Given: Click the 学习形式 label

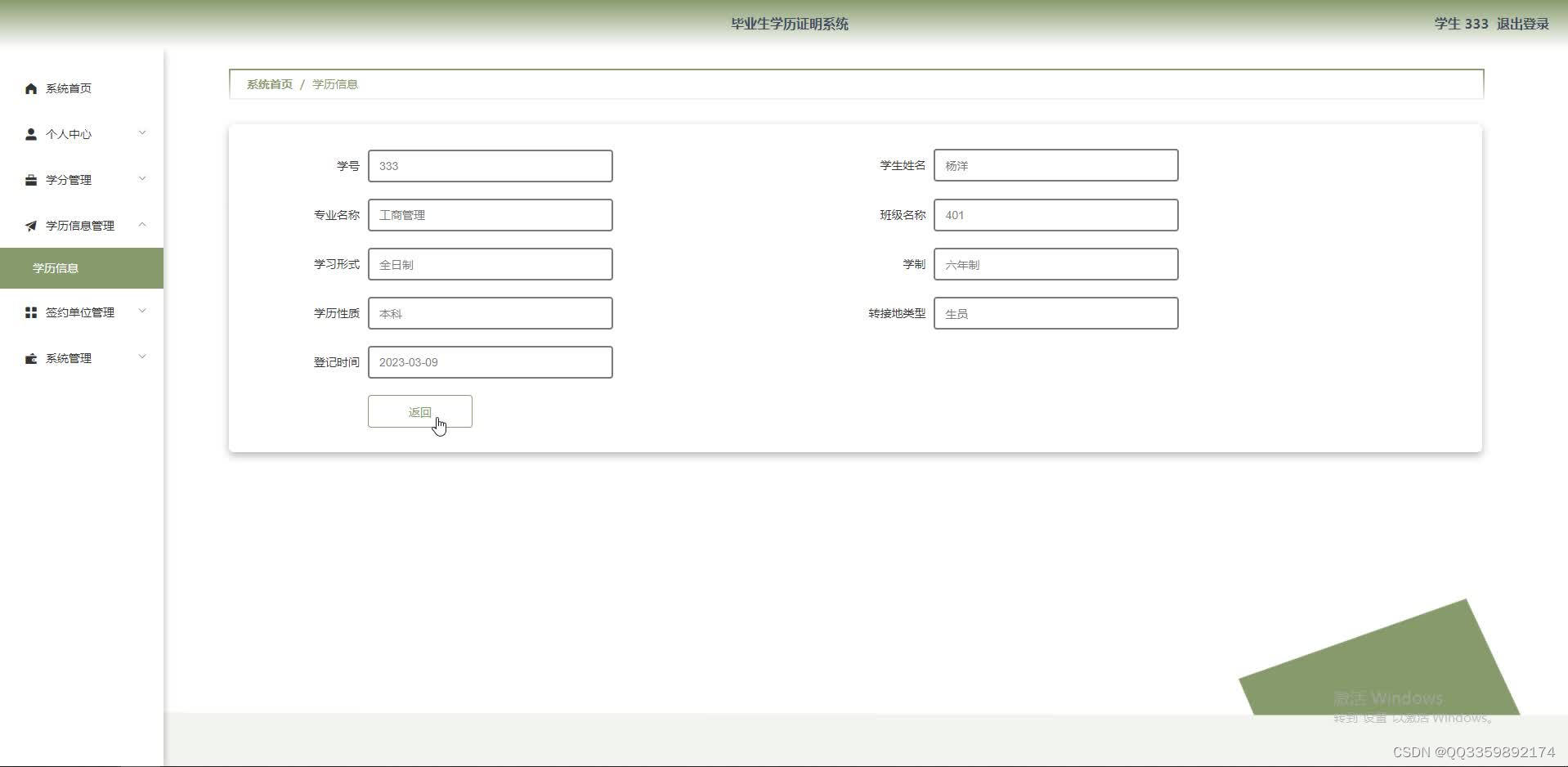Looking at the screenshot, I should pyautogui.click(x=337, y=264).
